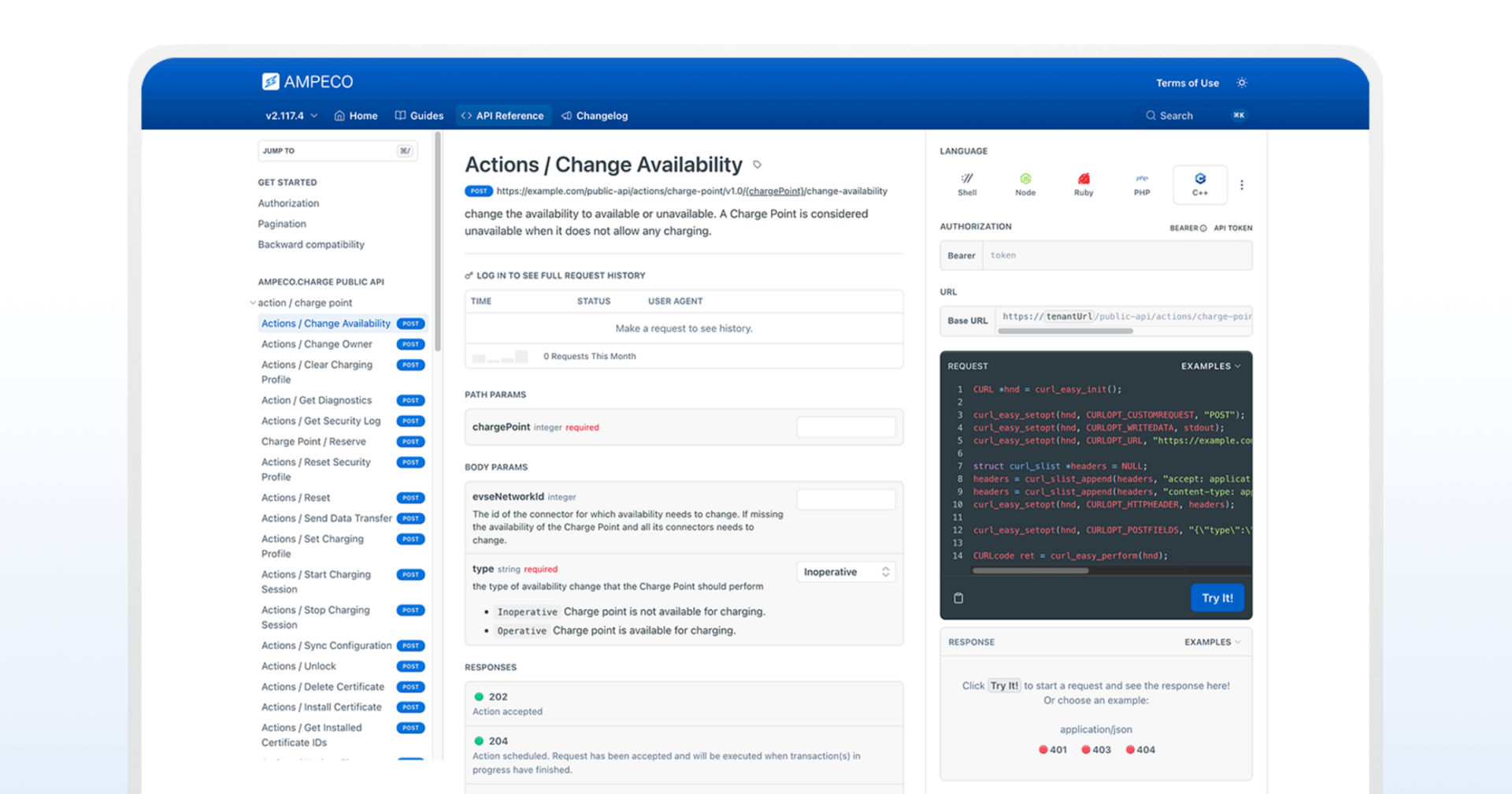Open the Changelog tab
The height and width of the screenshot is (794, 1512).
595,116
